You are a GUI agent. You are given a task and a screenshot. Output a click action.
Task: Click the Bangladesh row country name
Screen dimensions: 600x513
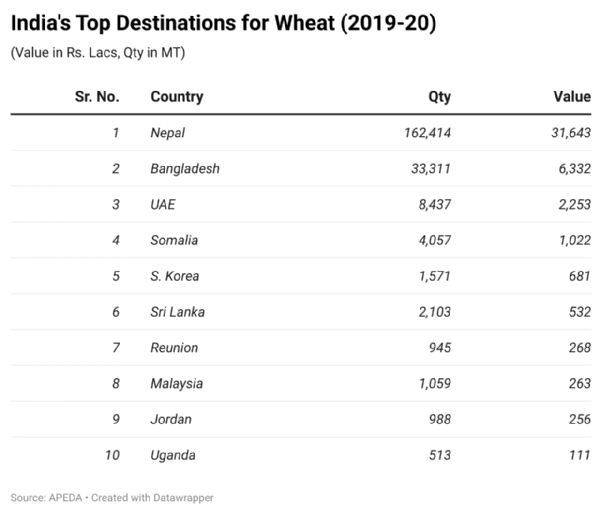pyautogui.click(x=185, y=169)
